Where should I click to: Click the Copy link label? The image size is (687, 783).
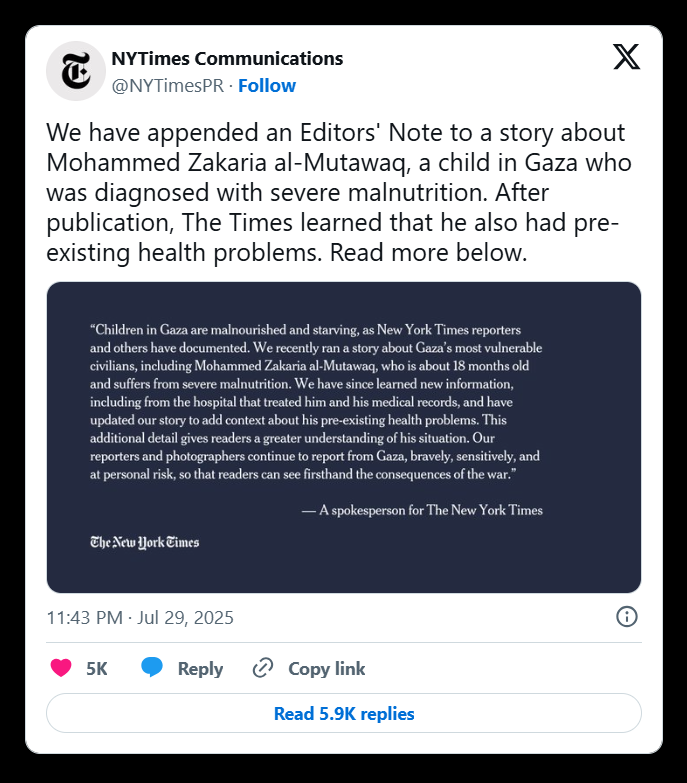327,669
